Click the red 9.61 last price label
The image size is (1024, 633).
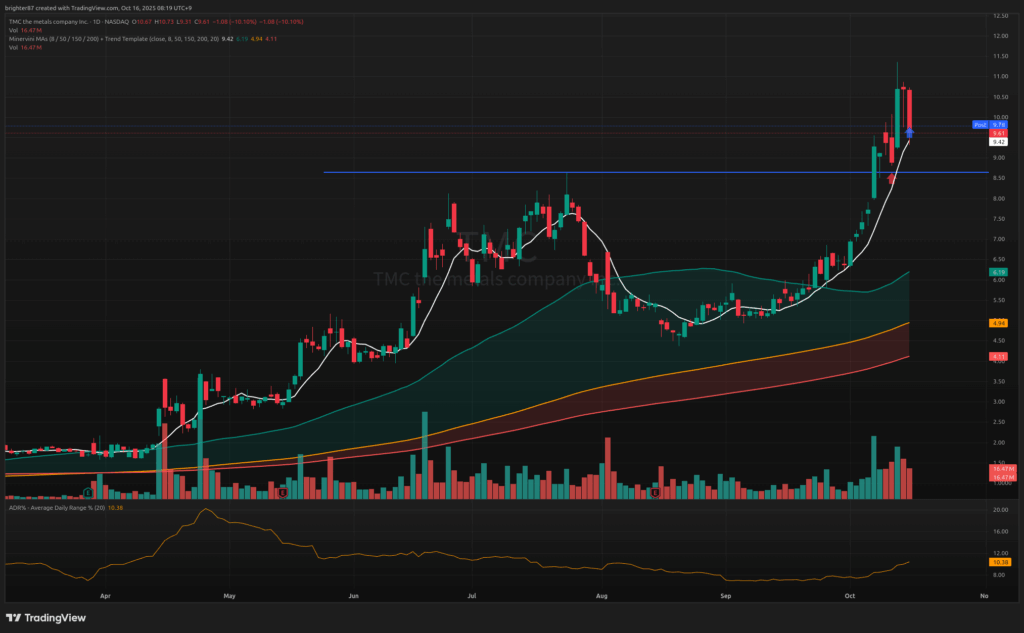tap(998, 133)
